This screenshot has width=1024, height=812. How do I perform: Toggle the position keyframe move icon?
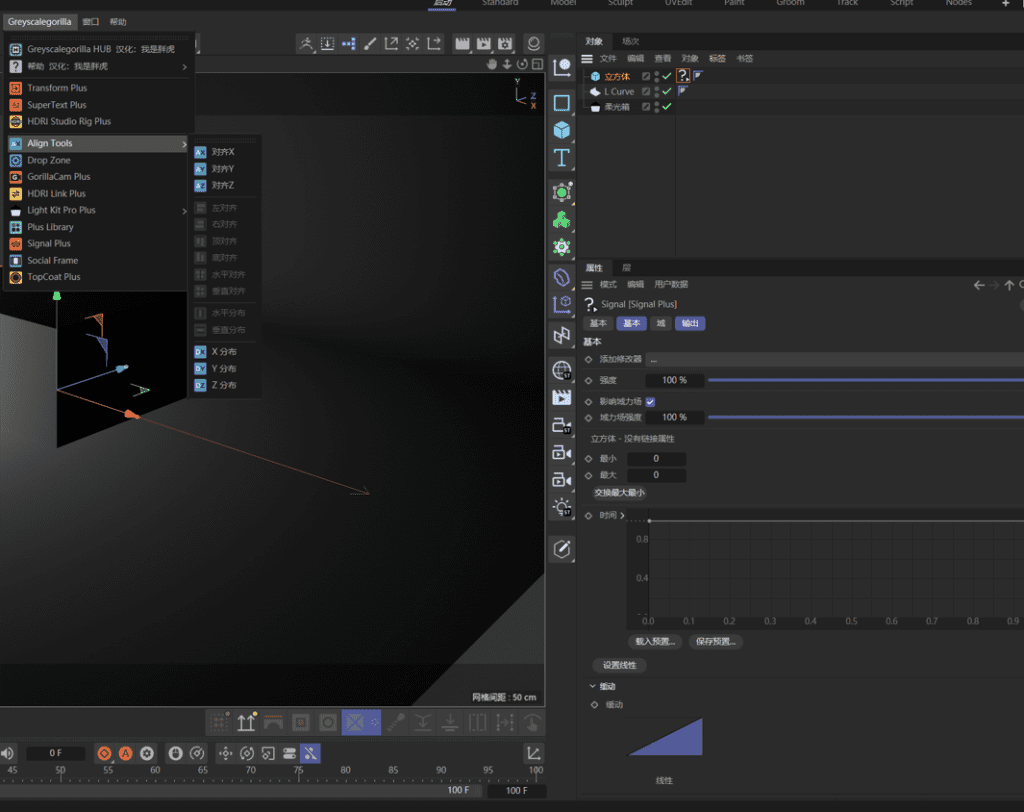click(x=225, y=753)
